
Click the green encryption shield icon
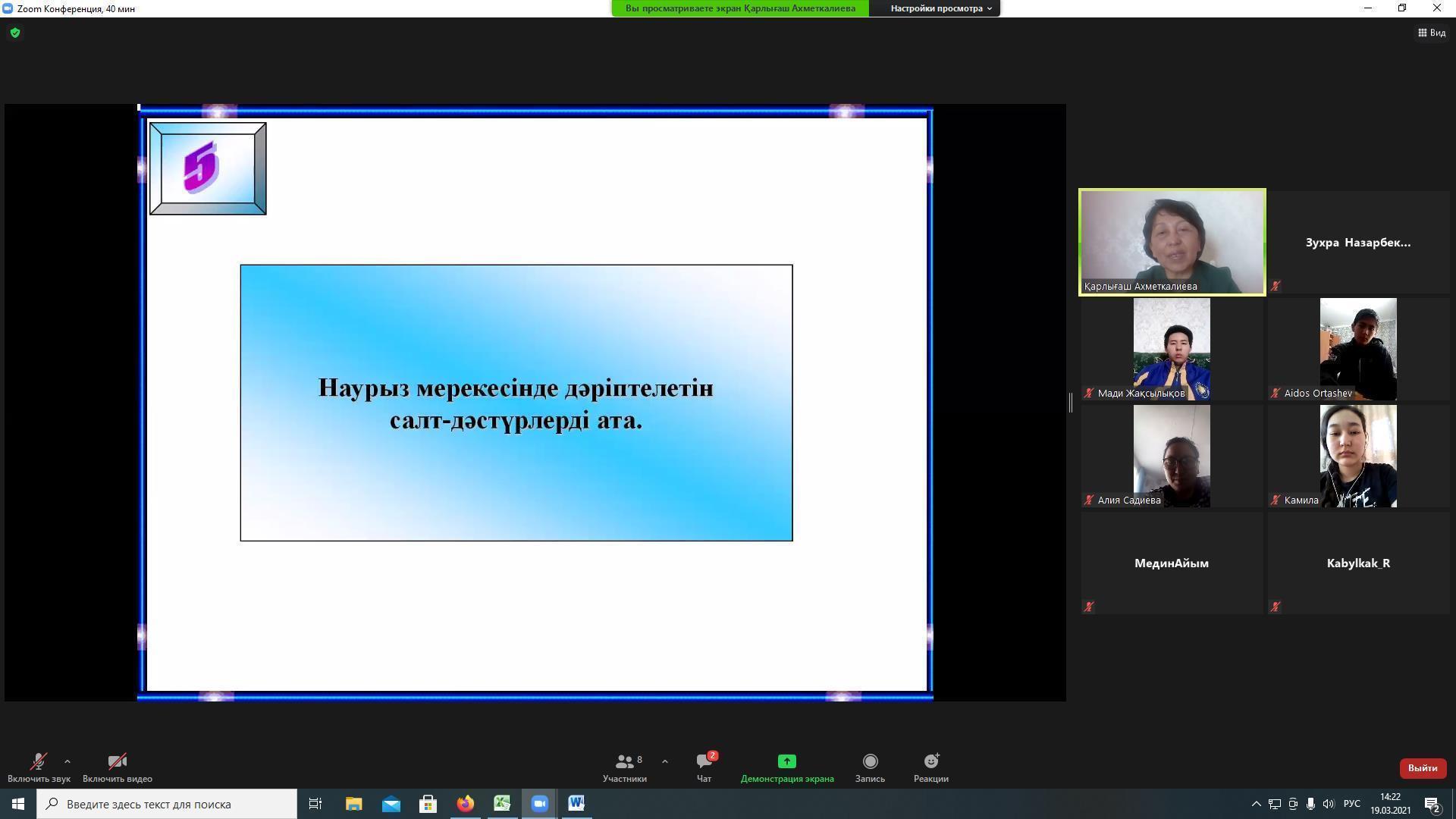(x=15, y=33)
